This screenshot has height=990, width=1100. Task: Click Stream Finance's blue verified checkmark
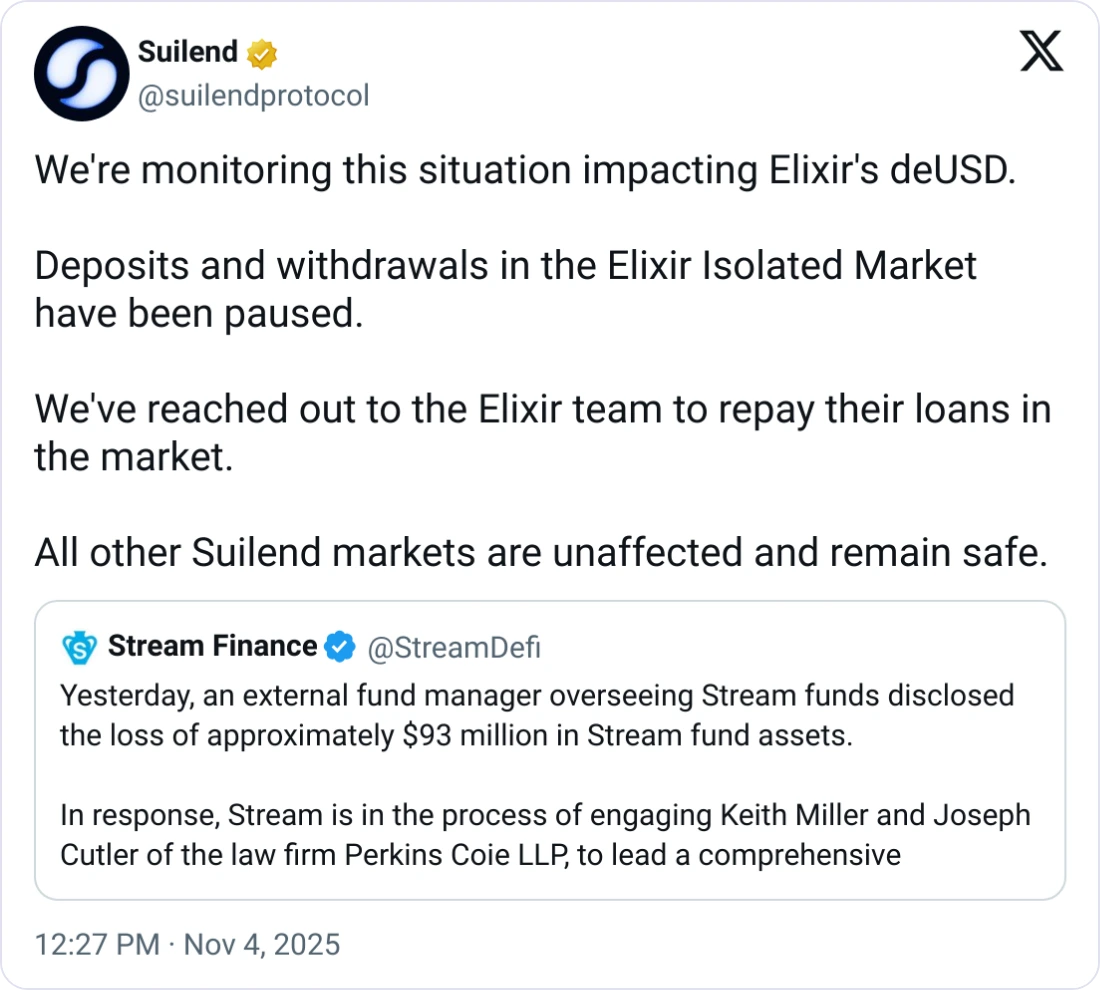pos(341,648)
